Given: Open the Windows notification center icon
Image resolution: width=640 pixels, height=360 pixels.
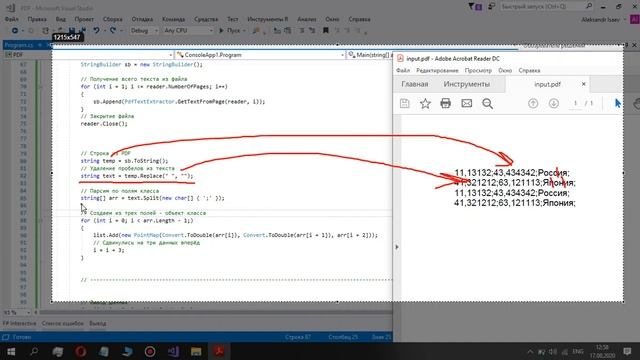Looking at the screenshot, I should point(627,351).
